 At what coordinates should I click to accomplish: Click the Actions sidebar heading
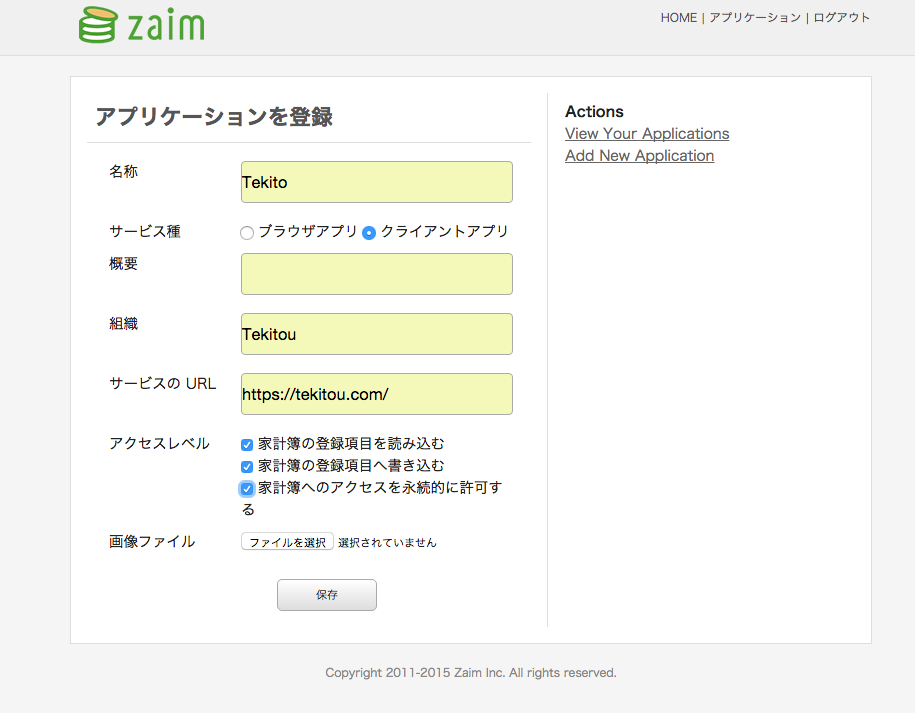(594, 111)
